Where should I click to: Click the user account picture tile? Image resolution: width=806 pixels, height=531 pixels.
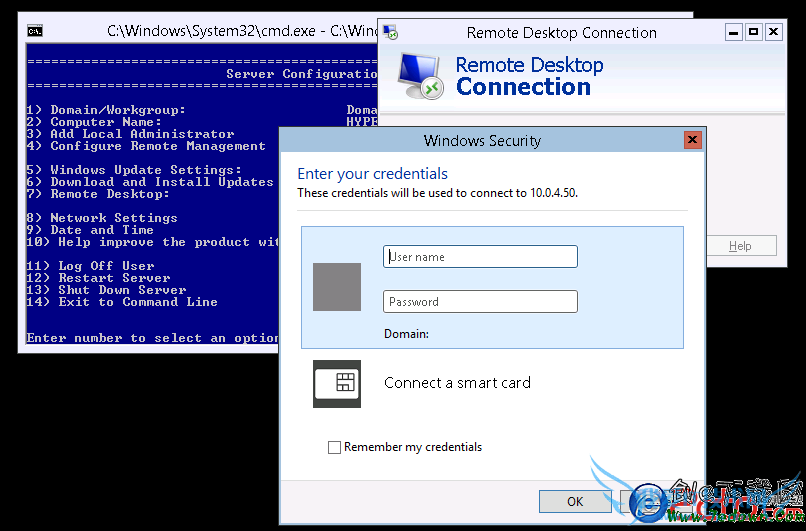(x=337, y=287)
